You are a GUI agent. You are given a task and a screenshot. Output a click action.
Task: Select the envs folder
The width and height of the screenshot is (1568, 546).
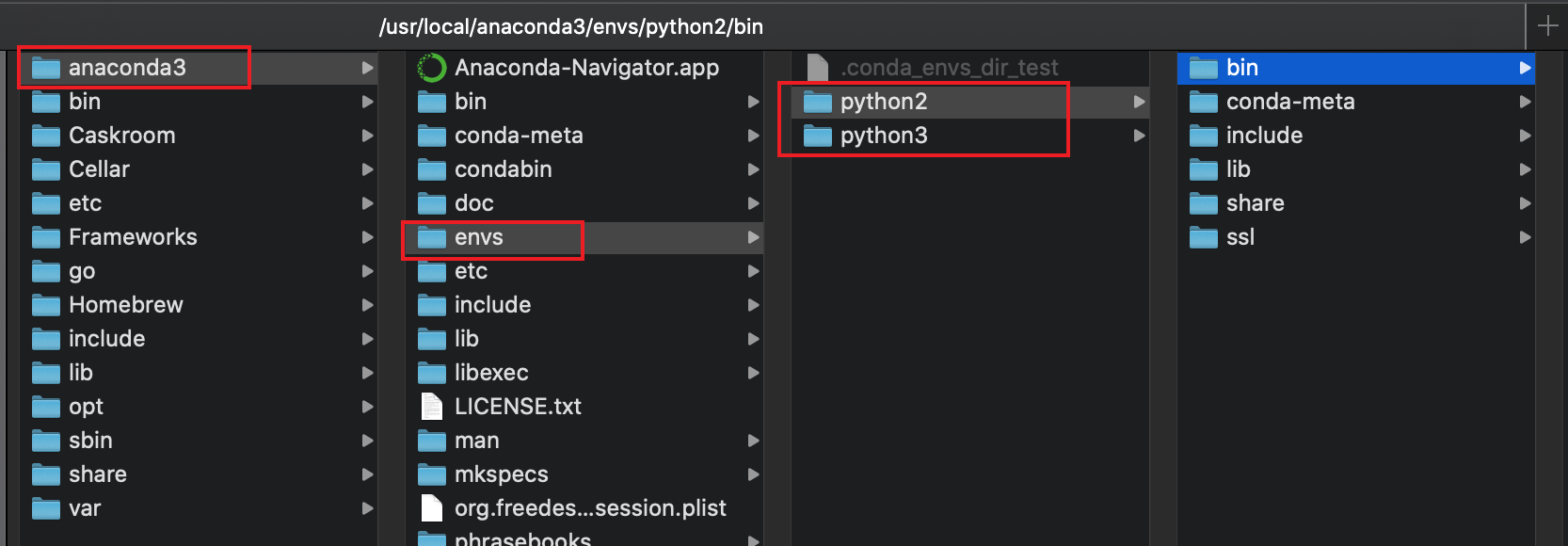[584, 237]
